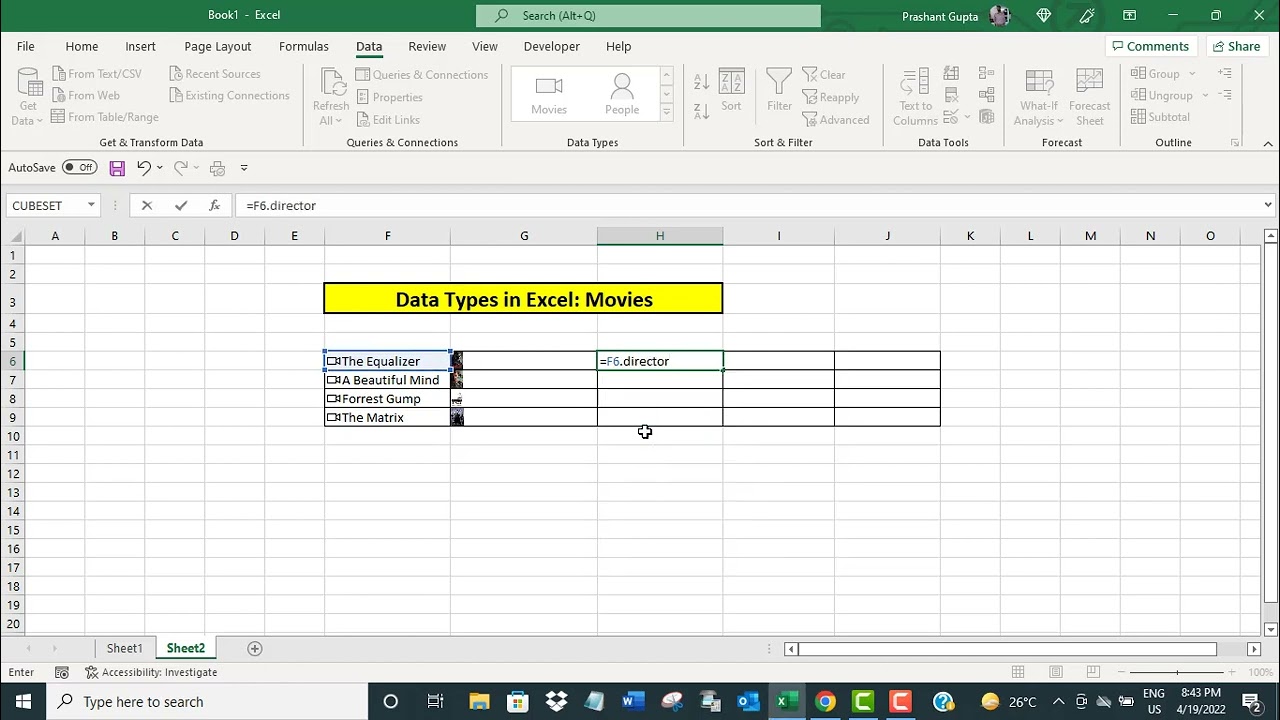The image size is (1280, 720).
Task: Select cell with The Matrix
Action: coord(387,417)
